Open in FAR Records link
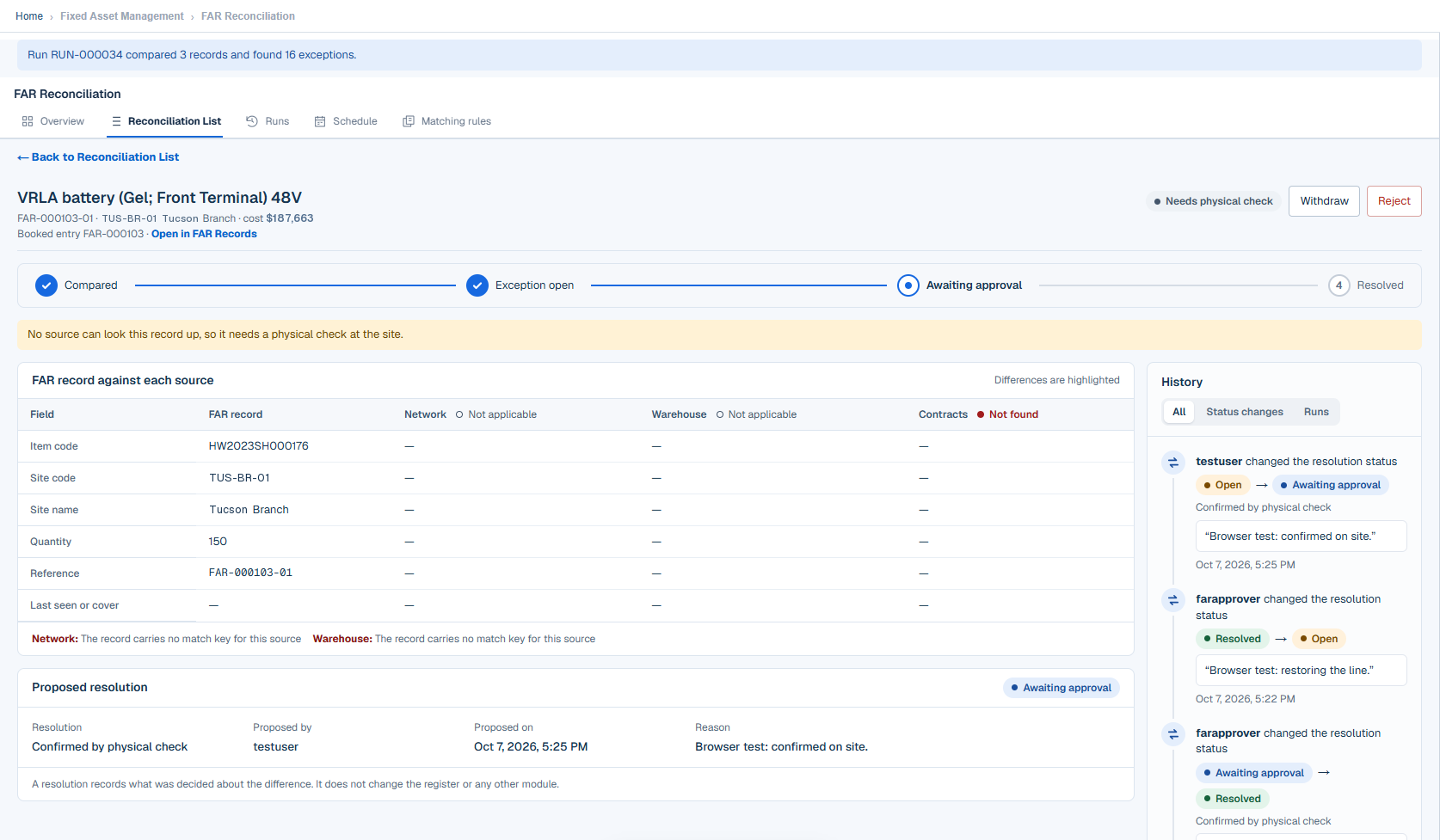Screen dimensions: 1440x840 click(x=204, y=234)
